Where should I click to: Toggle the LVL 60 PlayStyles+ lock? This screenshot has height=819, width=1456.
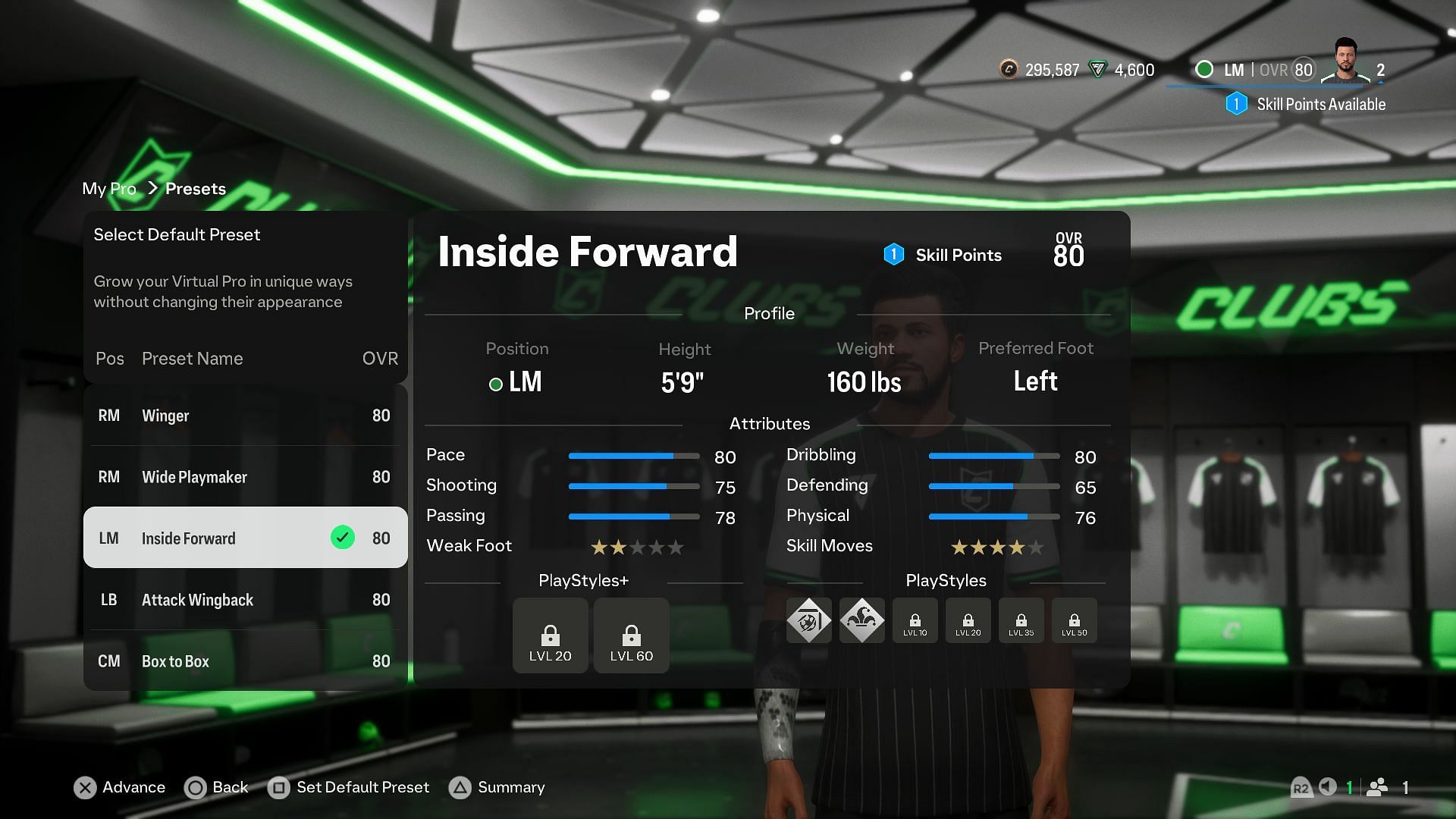[x=631, y=634]
